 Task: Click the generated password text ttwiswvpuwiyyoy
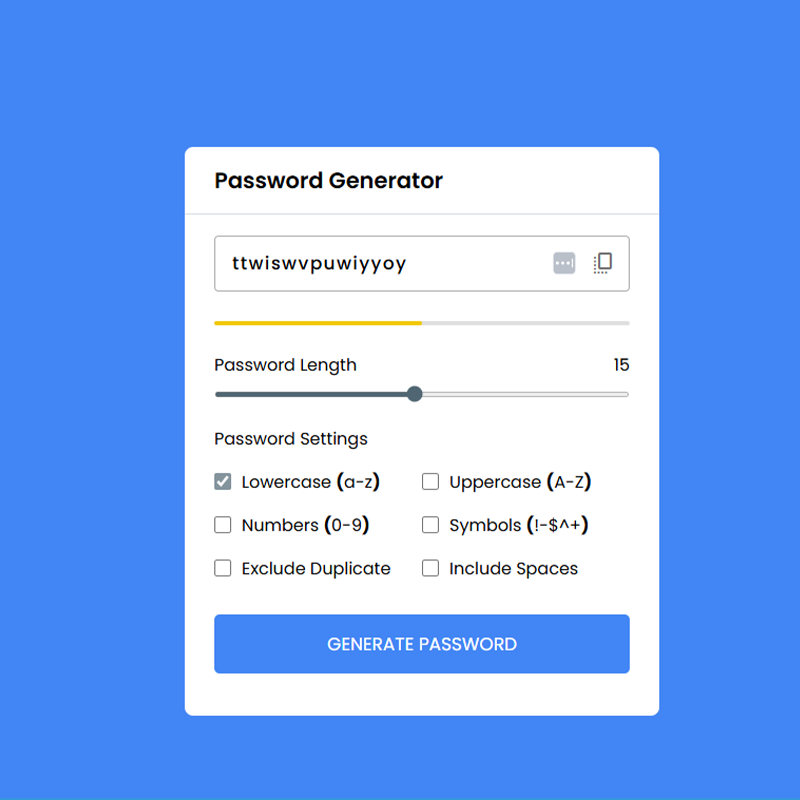(x=319, y=264)
